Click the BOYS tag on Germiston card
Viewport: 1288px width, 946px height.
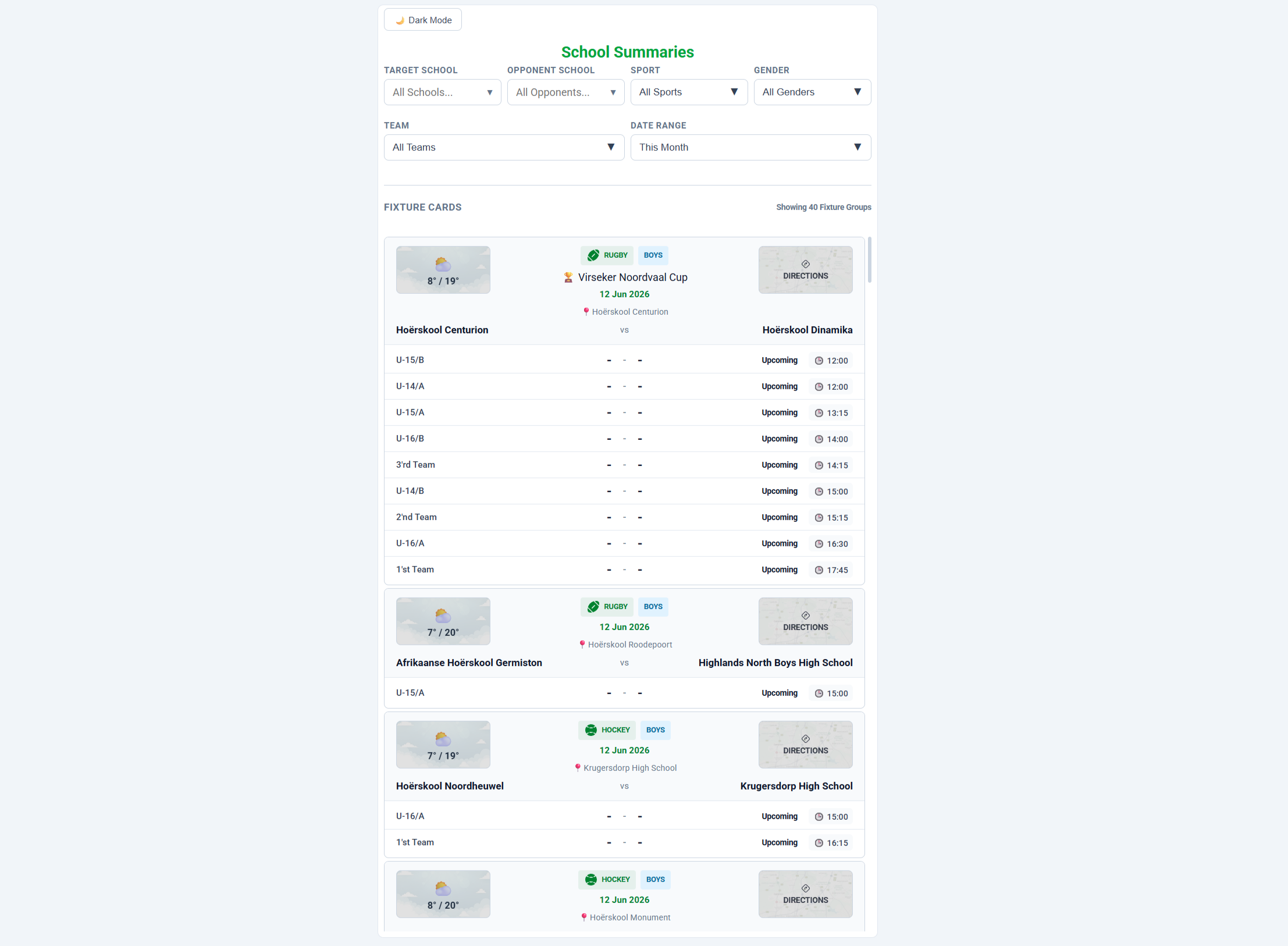coord(653,607)
